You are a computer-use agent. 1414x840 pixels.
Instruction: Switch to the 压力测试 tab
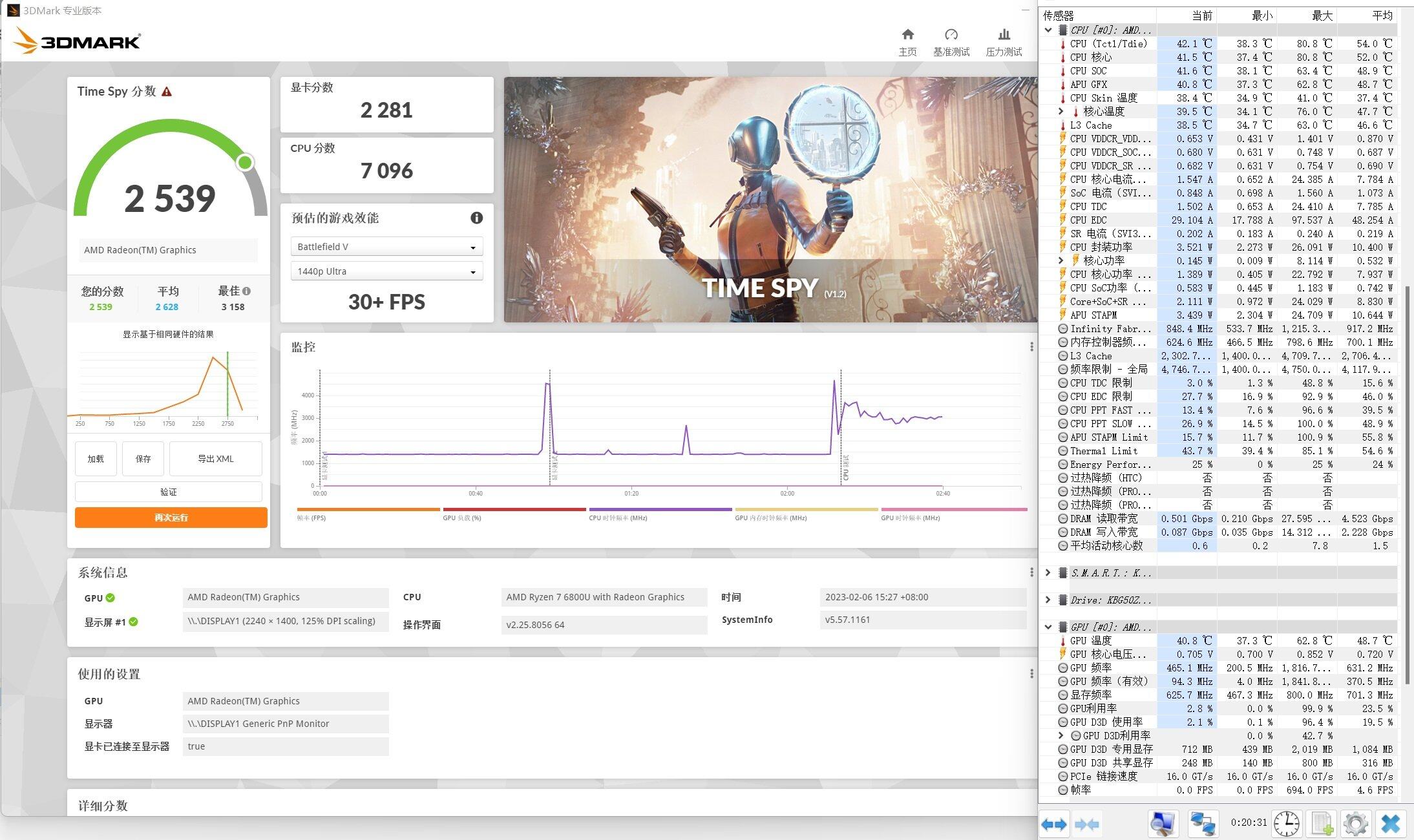pos(1004,43)
